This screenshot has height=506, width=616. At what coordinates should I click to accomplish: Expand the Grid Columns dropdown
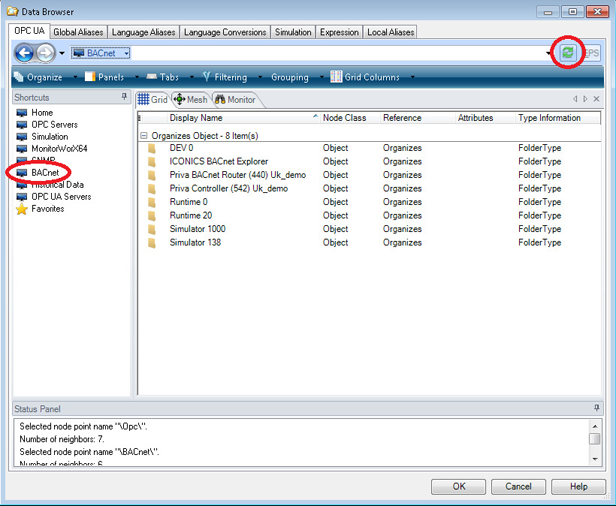[x=372, y=77]
